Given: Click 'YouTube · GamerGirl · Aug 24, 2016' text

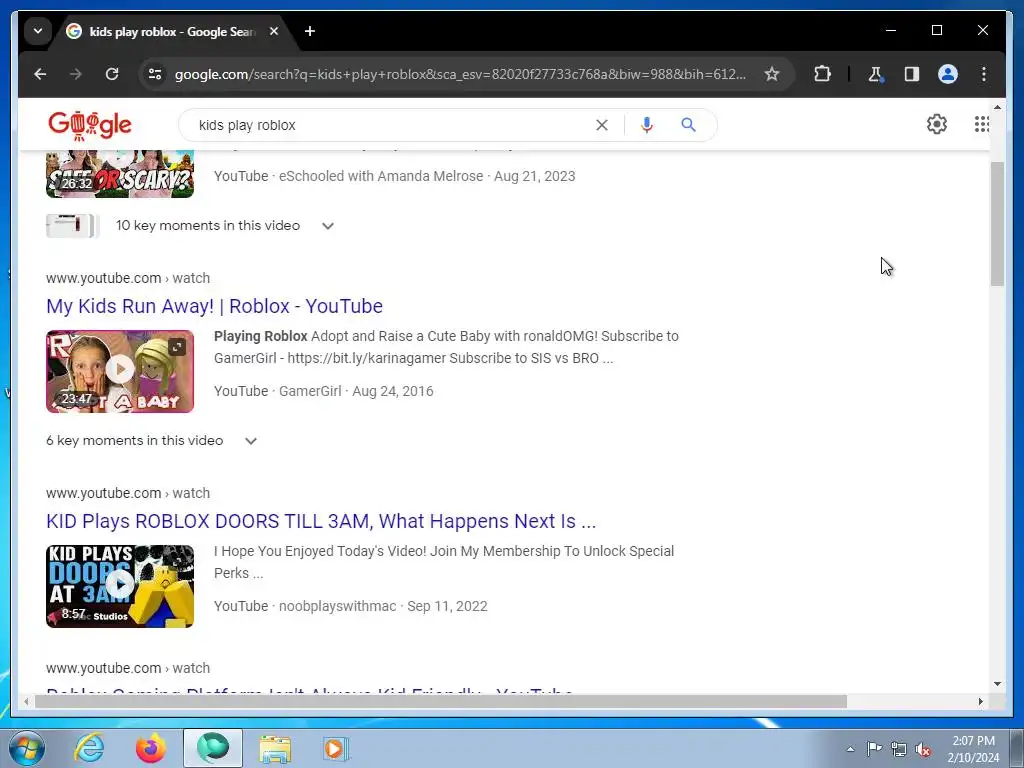Looking at the screenshot, I should pos(323,391).
